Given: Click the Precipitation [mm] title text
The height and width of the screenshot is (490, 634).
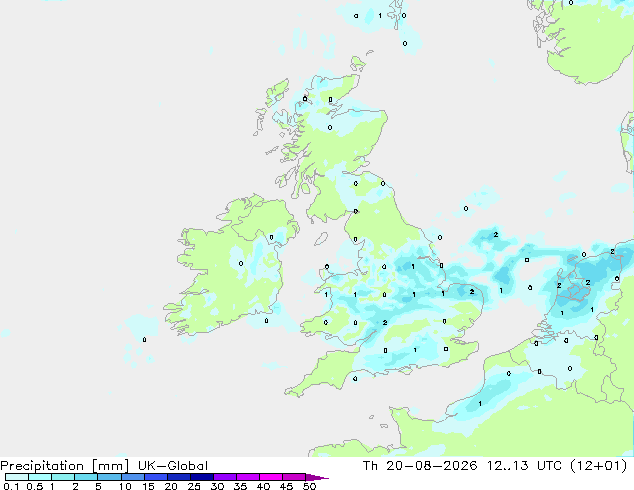Looking at the screenshot, I should (65, 466).
